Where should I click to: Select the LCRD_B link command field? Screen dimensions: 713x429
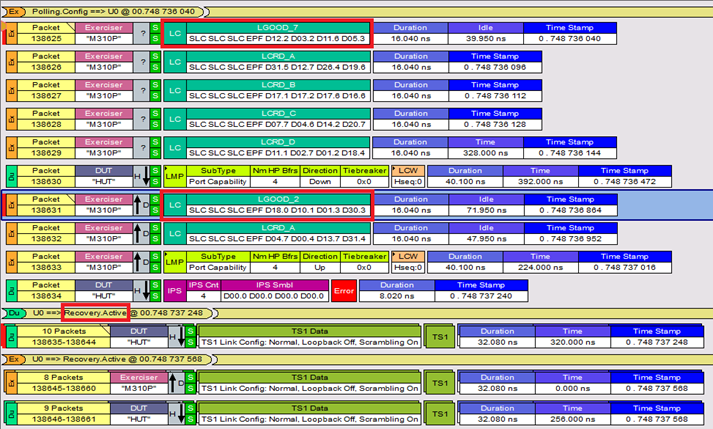pos(278,91)
